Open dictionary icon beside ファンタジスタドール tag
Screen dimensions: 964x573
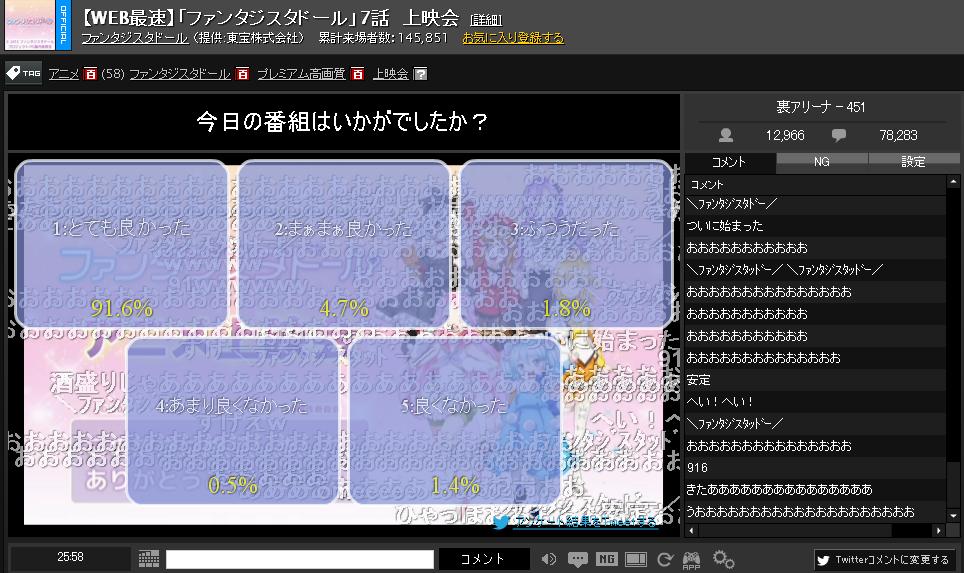pyautogui.click(x=242, y=74)
